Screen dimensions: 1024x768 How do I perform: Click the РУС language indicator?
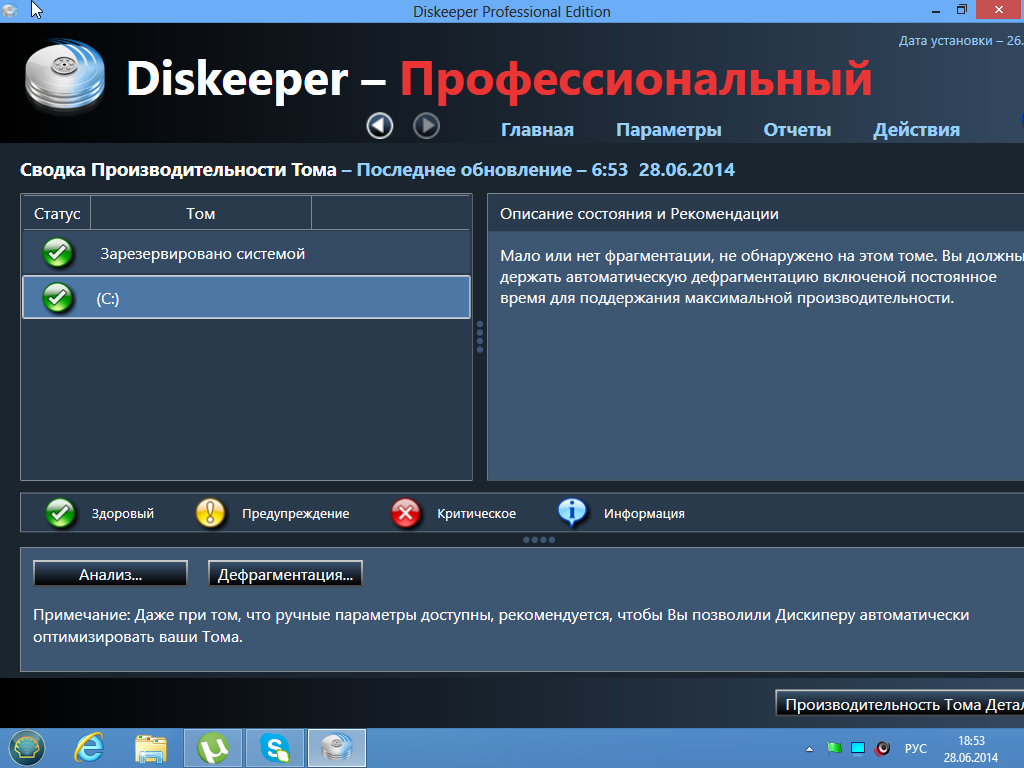916,748
